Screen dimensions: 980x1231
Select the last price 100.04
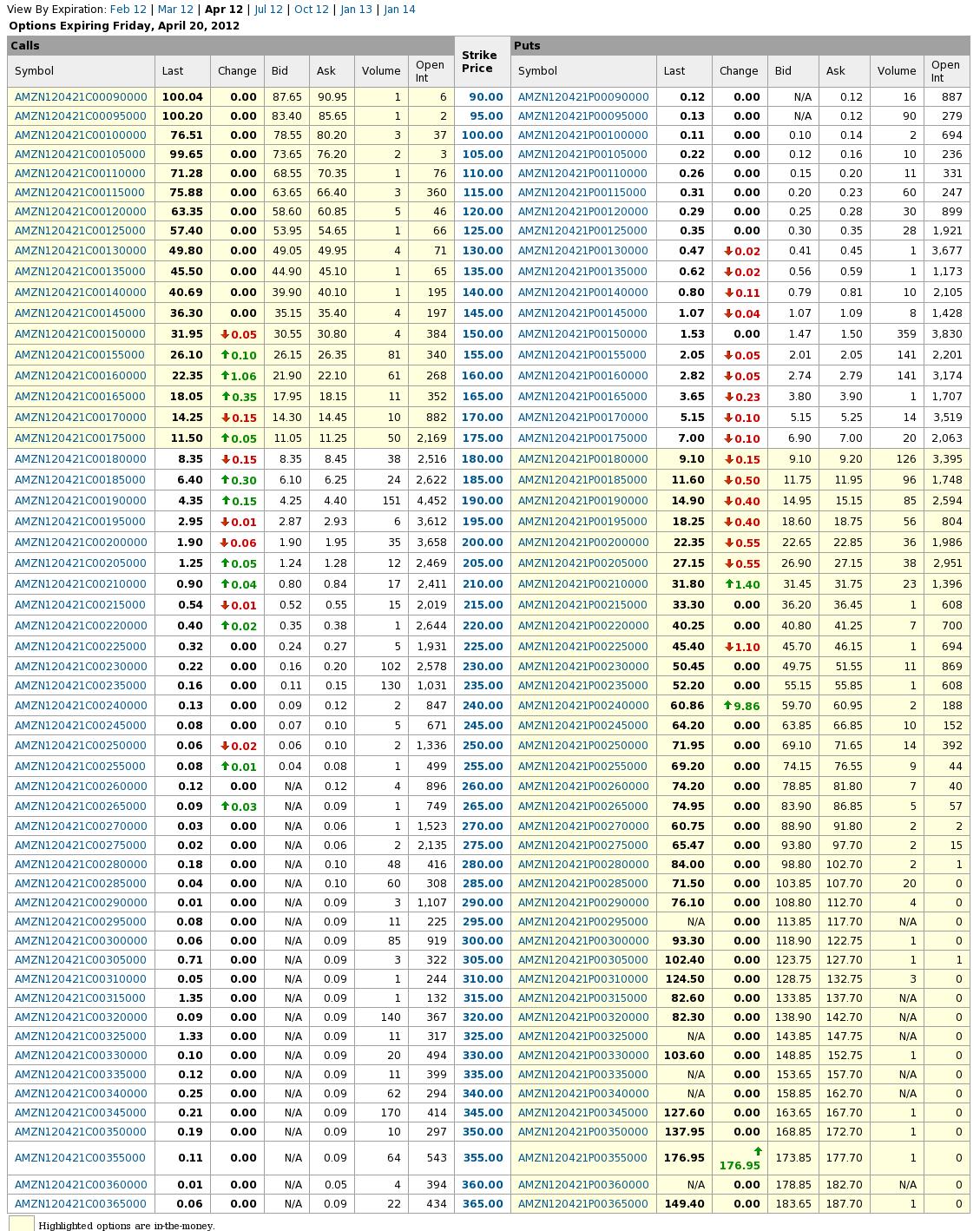tap(182, 97)
